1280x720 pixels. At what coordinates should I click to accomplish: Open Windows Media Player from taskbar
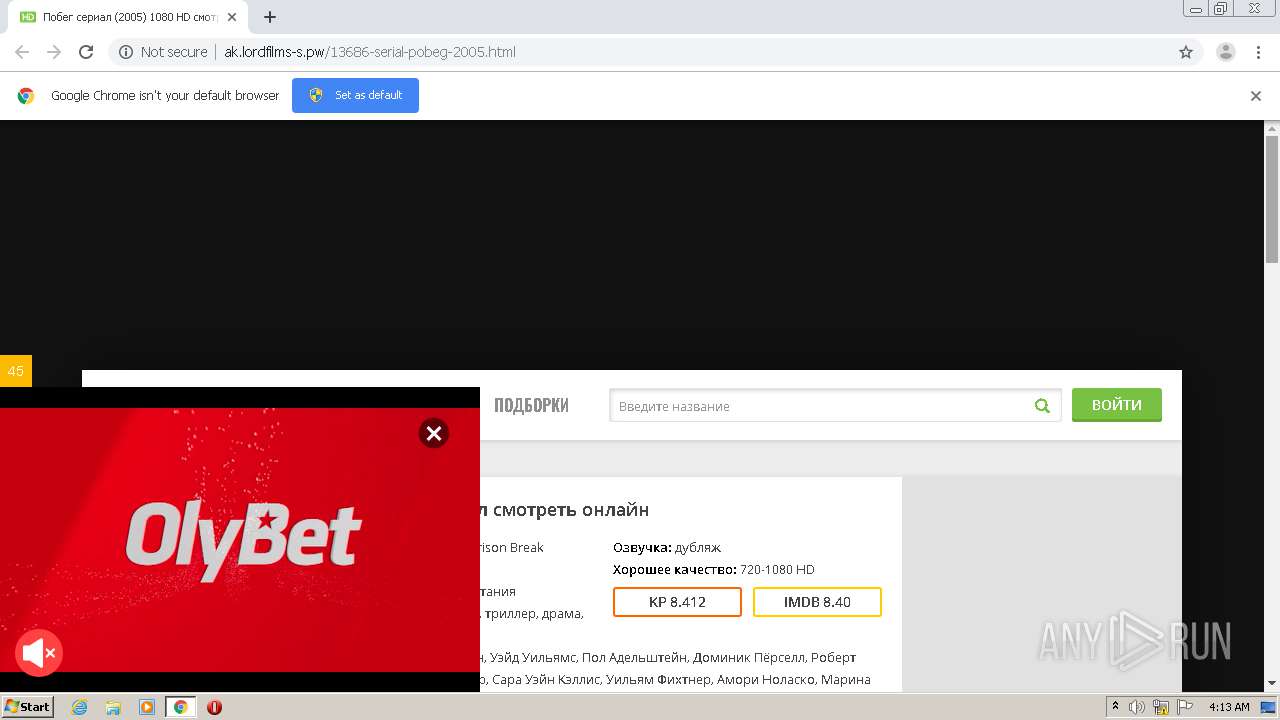(147, 707)
